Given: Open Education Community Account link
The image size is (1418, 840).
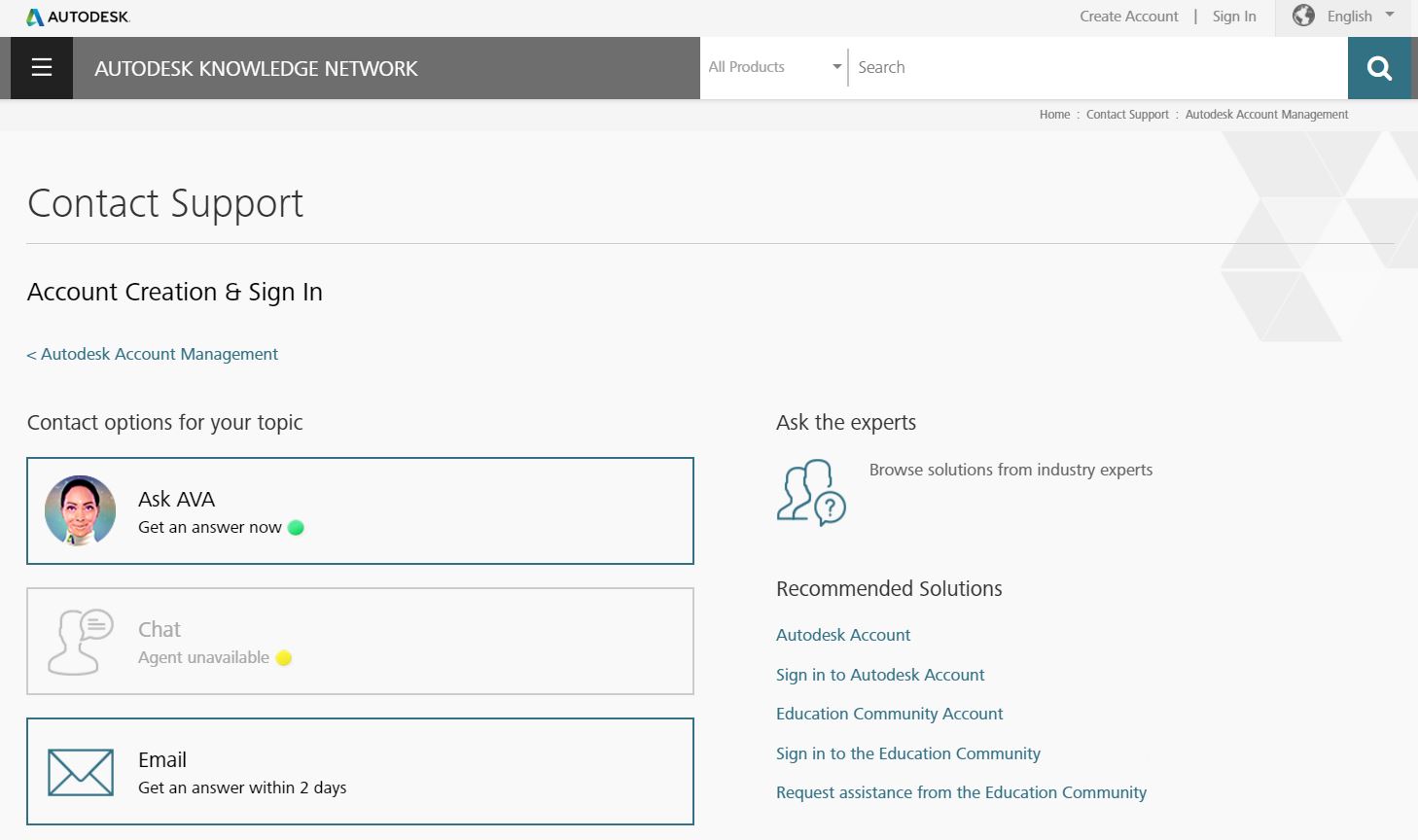Looking at the screenshot, I should click(889, 714).
